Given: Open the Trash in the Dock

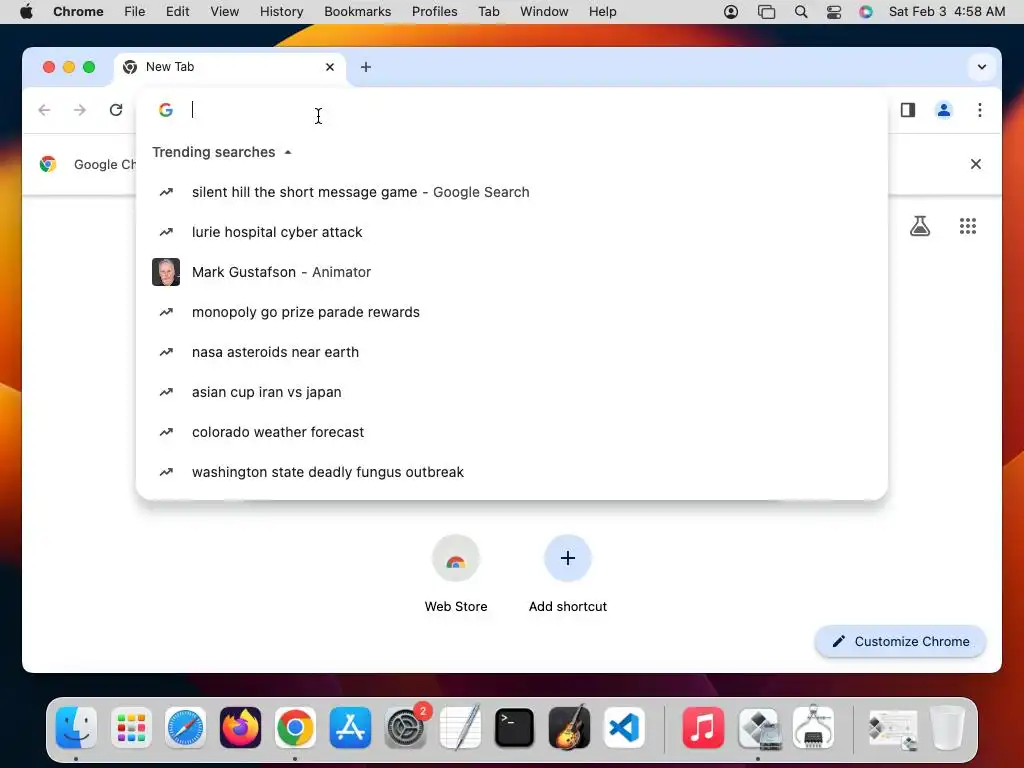Looking at the screenshot, I should (x=947, y=727).
